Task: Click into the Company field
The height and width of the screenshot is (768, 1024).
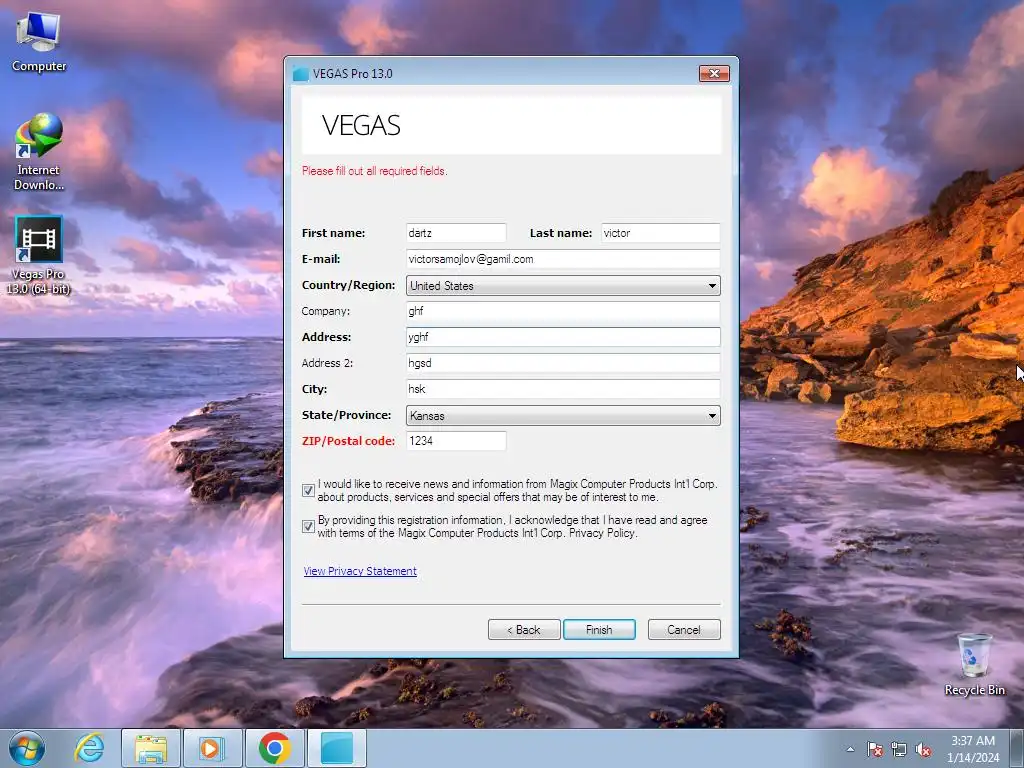Action: coord(563,311)
